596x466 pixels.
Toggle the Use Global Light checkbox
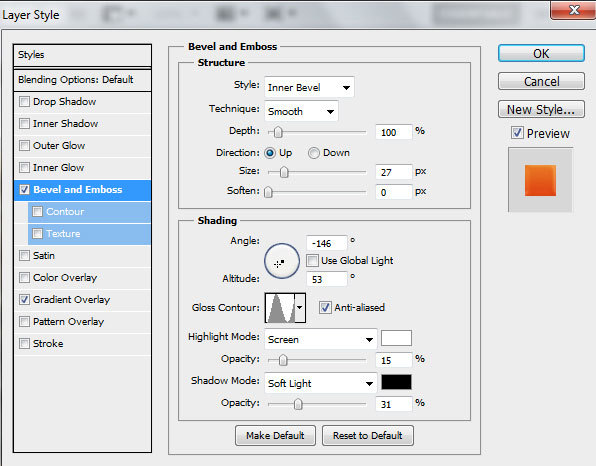click(312, 261)
